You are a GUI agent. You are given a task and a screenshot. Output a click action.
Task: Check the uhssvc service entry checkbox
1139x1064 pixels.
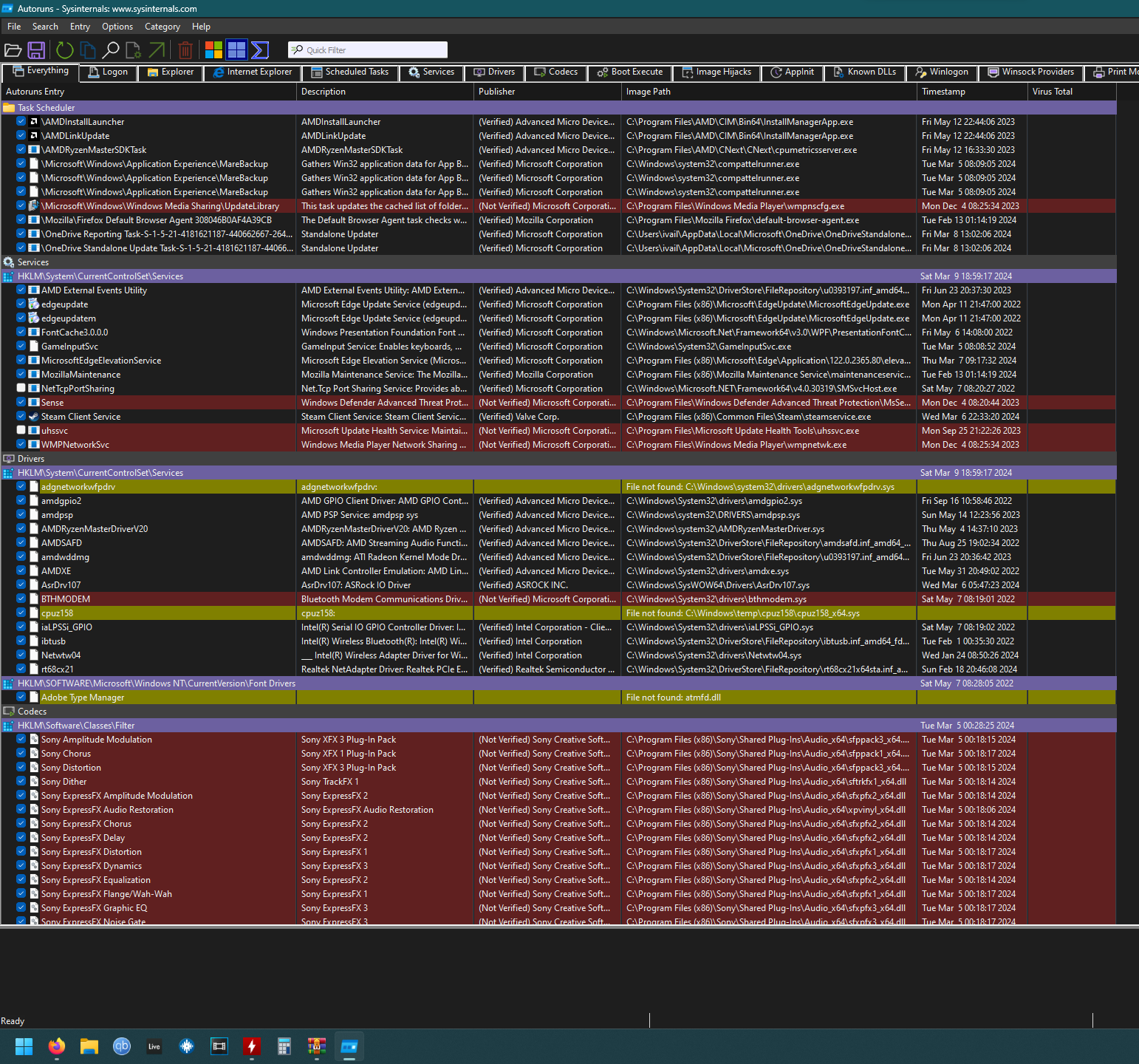(x=21, y=430)
